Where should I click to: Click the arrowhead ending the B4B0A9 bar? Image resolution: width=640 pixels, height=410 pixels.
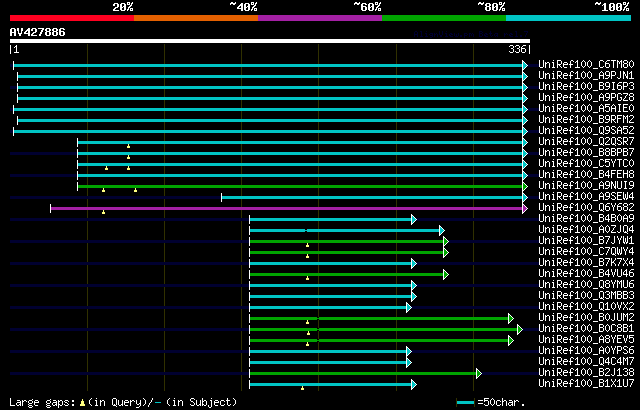(414, 219)
